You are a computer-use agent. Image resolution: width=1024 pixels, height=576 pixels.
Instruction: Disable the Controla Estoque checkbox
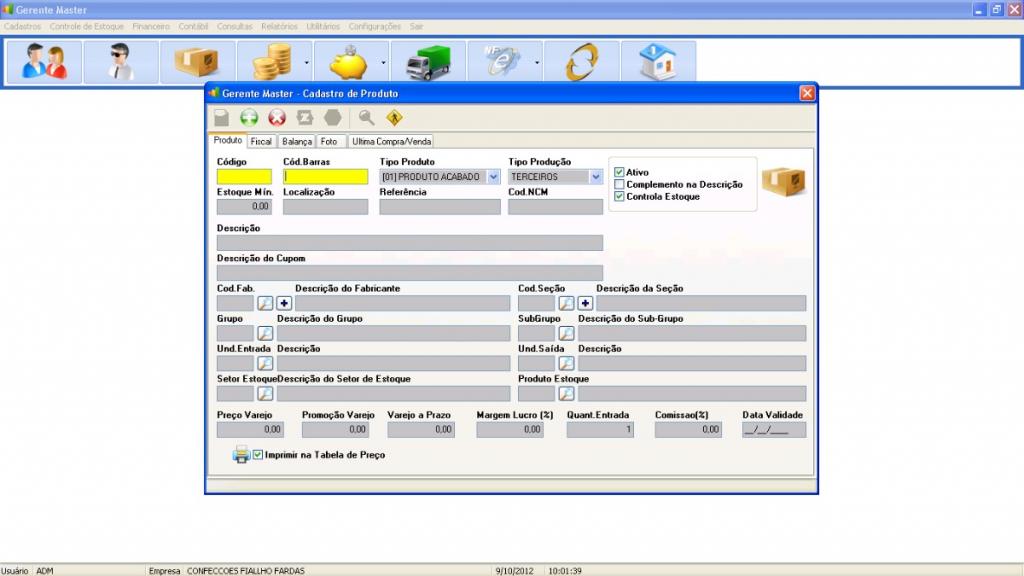point(619,196)
